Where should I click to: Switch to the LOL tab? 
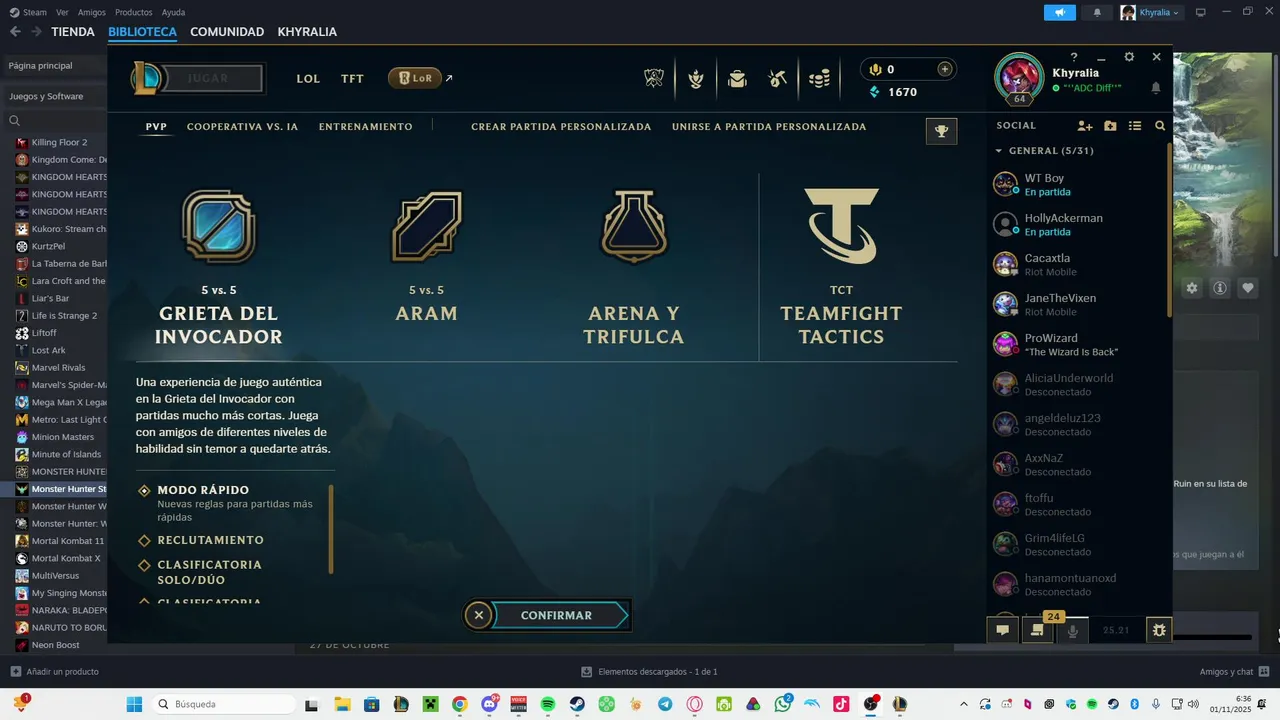point(308,78)
